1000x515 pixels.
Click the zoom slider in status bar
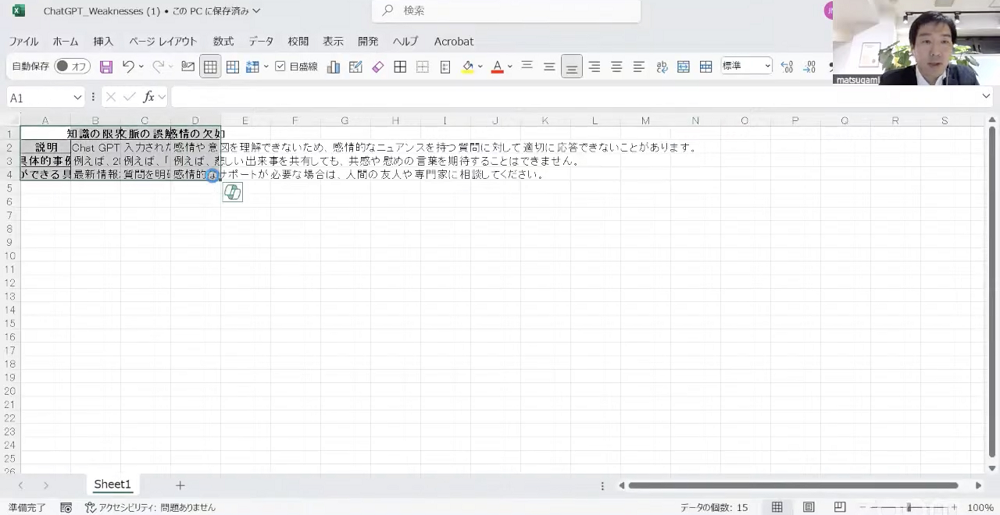[909, 507]
